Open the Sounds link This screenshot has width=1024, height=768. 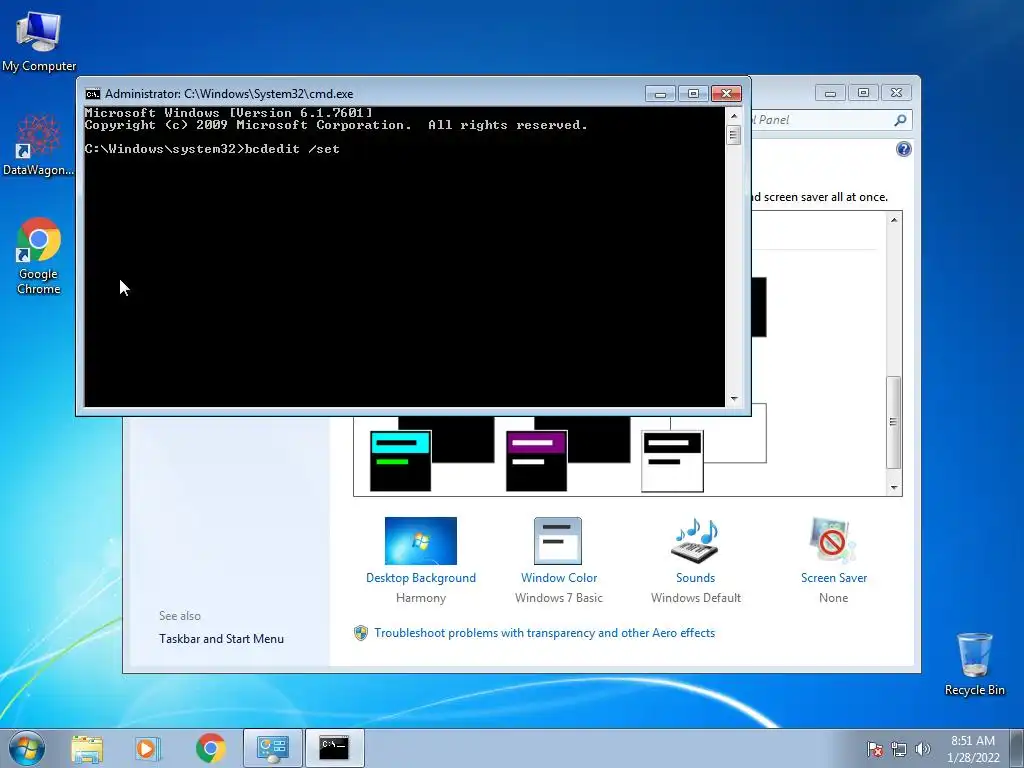[x=696, y=578]
